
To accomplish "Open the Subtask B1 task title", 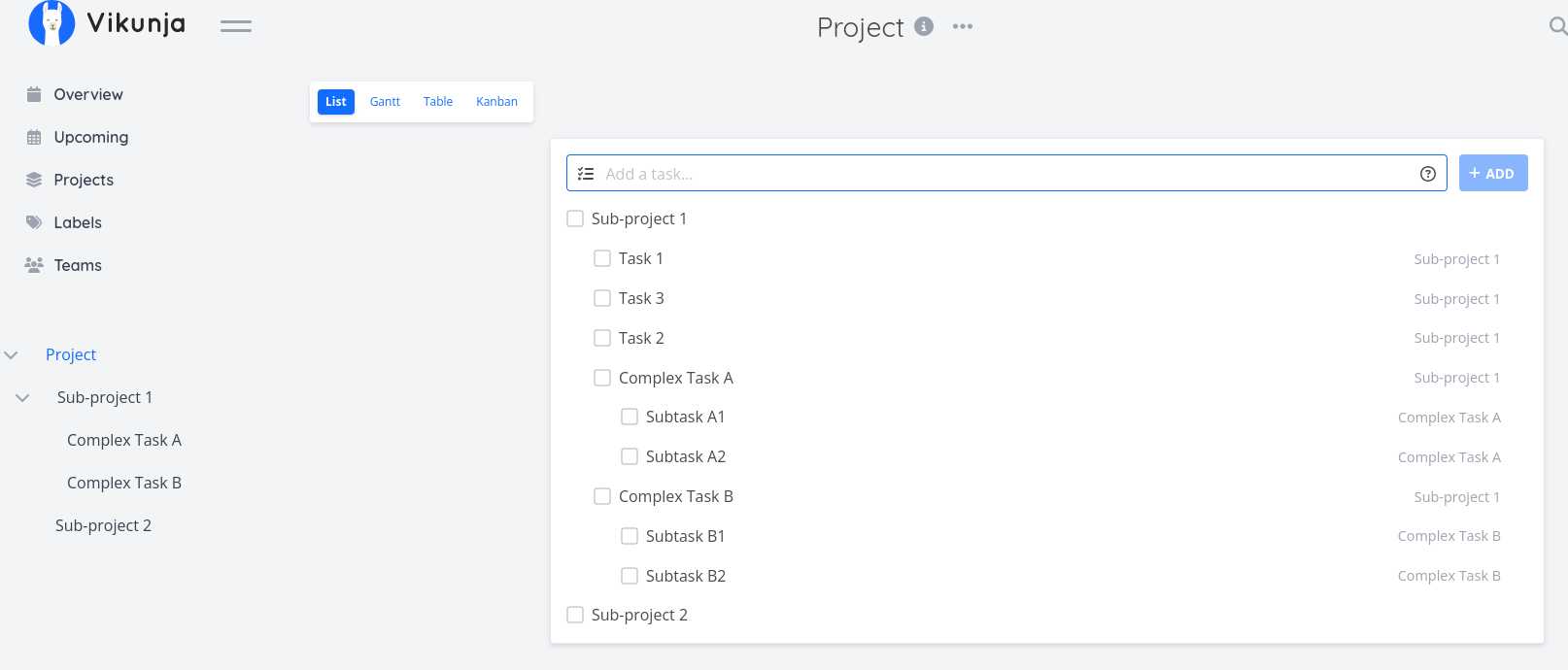I will (x=685, y=536).
